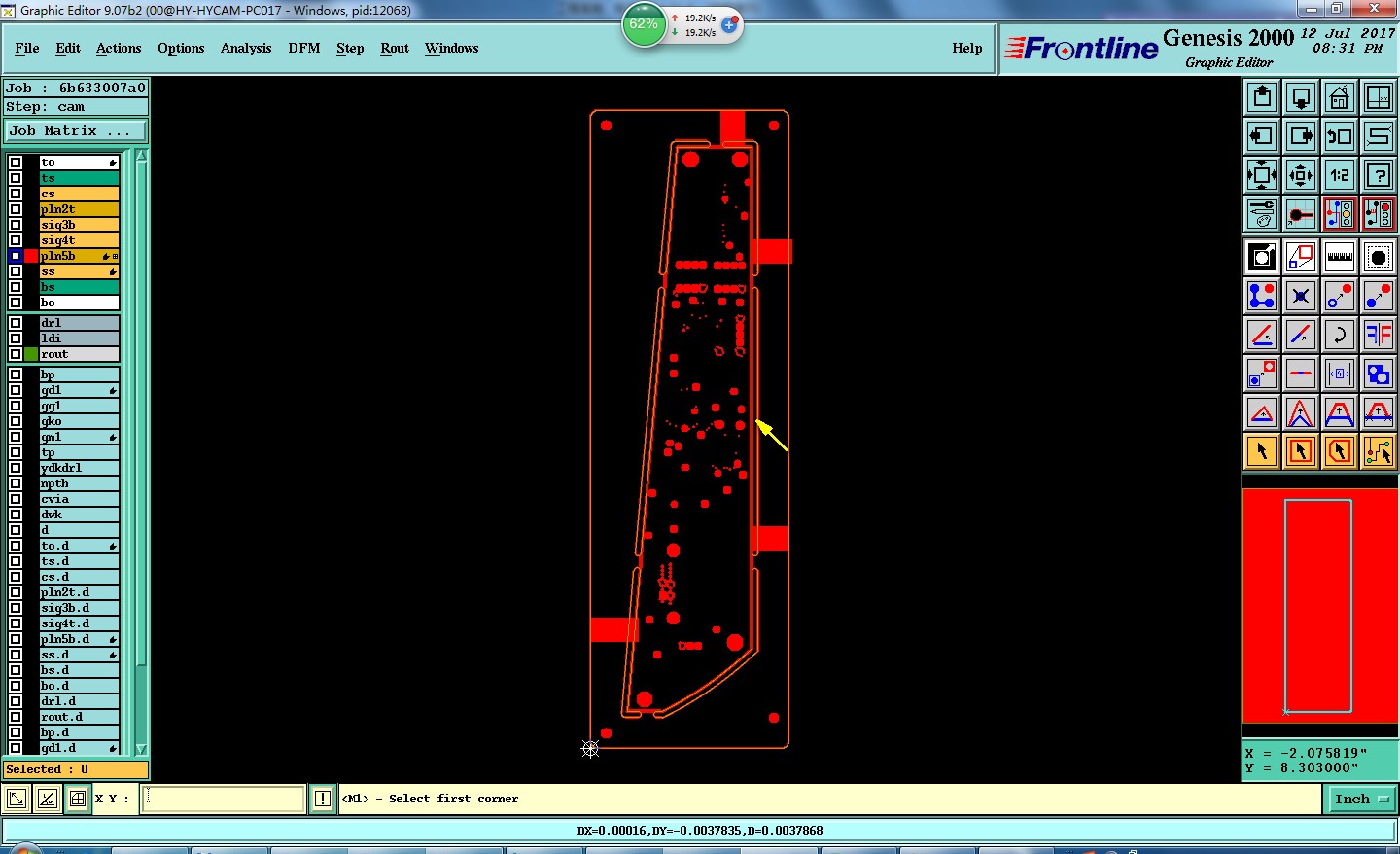Click the blue X delete feature icon
Viewport: 1400px width, 854px height.
point(1301,296)
